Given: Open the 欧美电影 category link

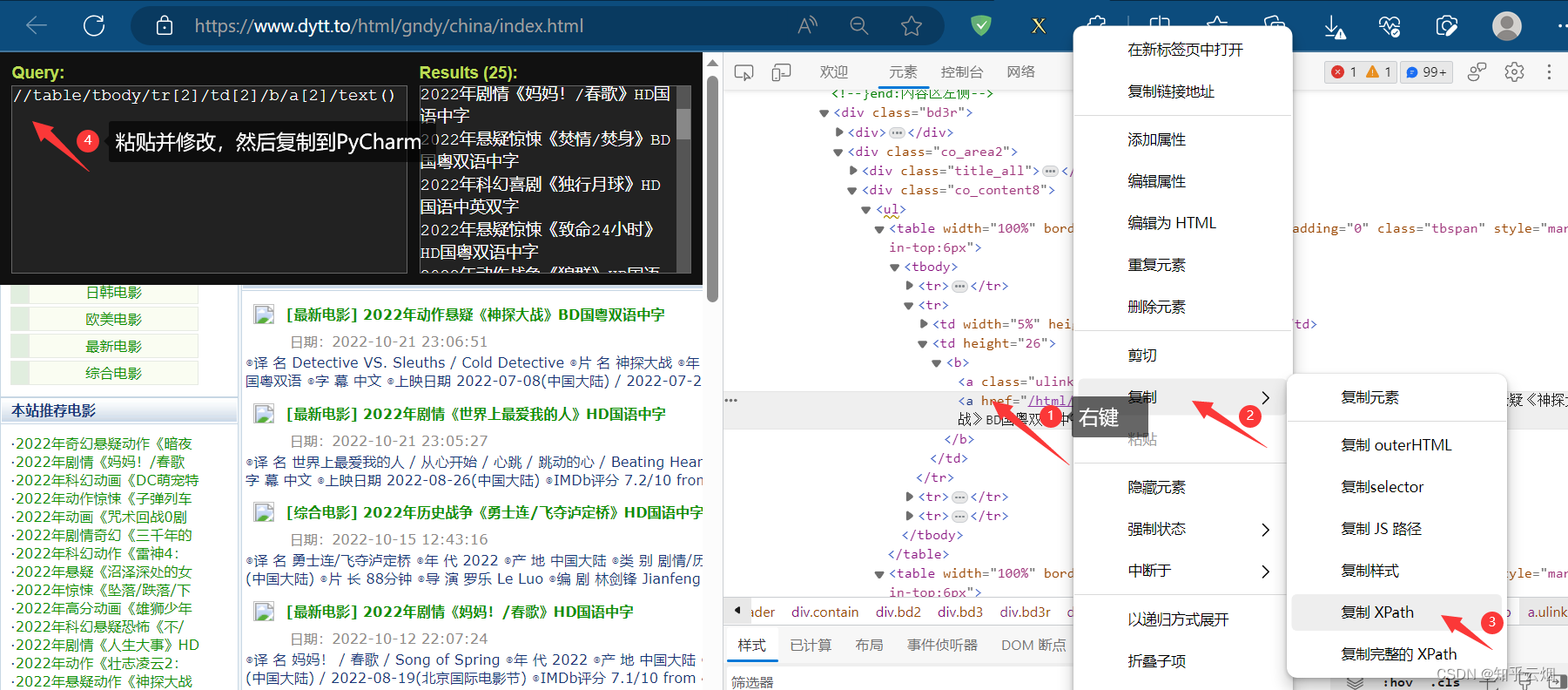Looking at the screenshot, I should pyautogui.click(x=113, y=320).
